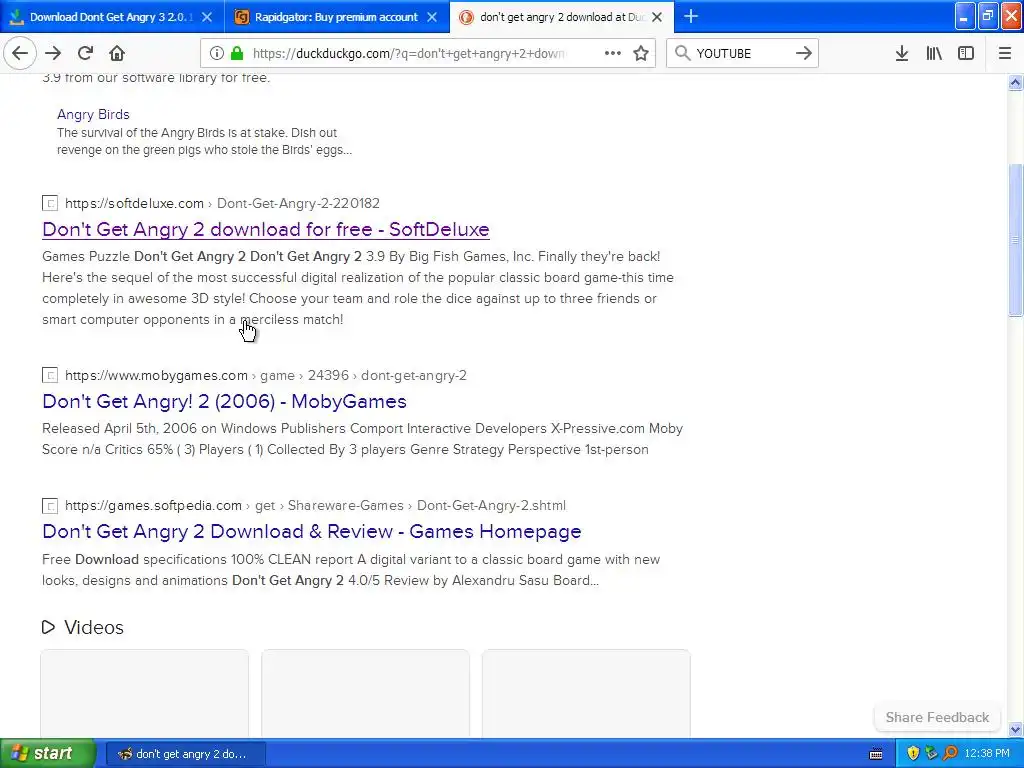Go back to the previous page
Viewport: 1024px width, 768px height.
pos(20,53)
